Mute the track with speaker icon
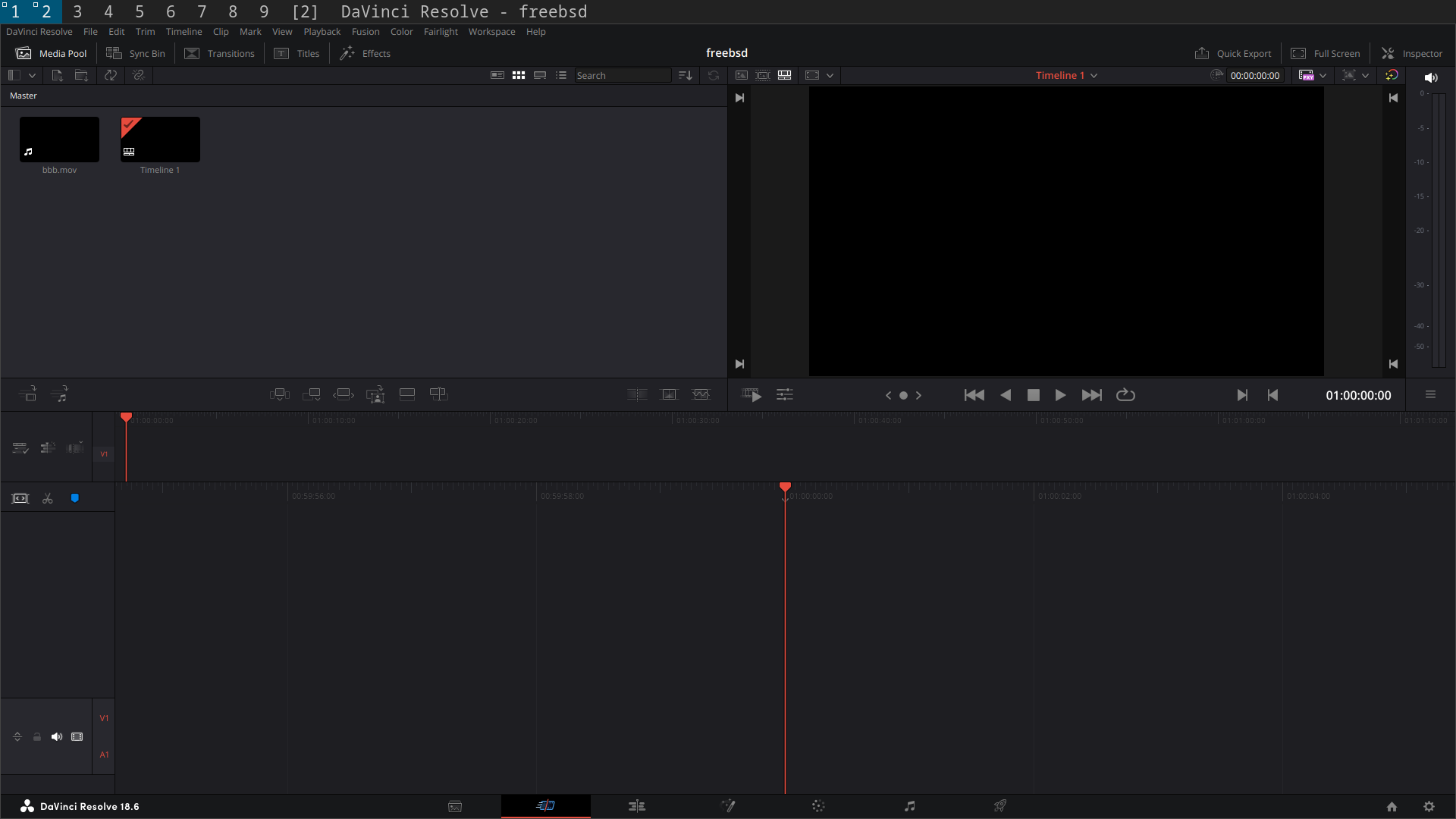 tap(57, 737)
